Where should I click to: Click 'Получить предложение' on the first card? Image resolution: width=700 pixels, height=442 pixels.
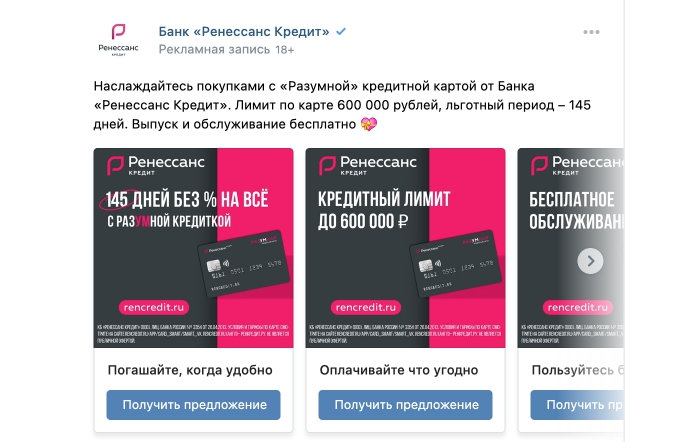click(193, 405)
